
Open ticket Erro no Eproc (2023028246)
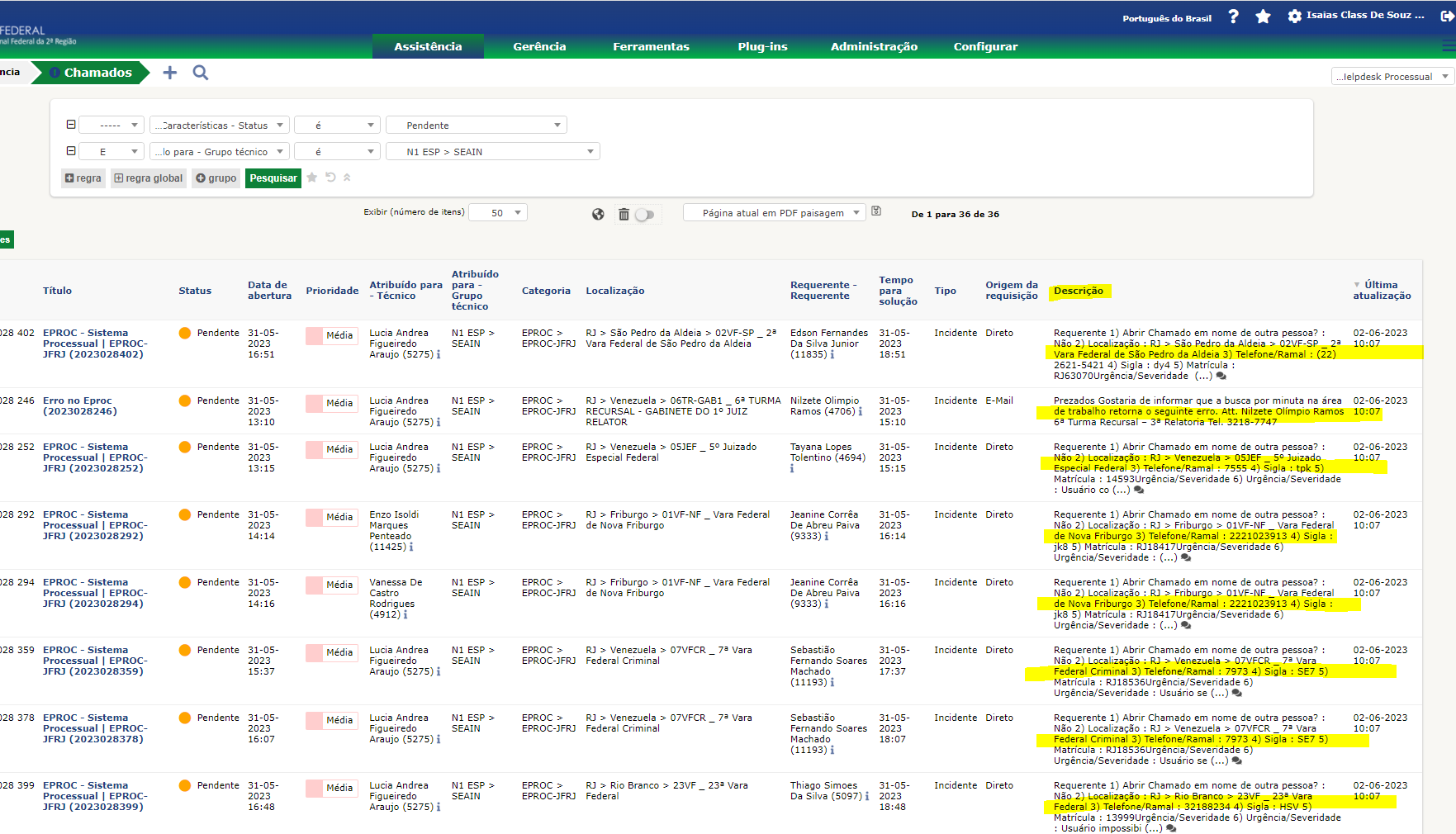pyautogui.click(x=80, y=405)
